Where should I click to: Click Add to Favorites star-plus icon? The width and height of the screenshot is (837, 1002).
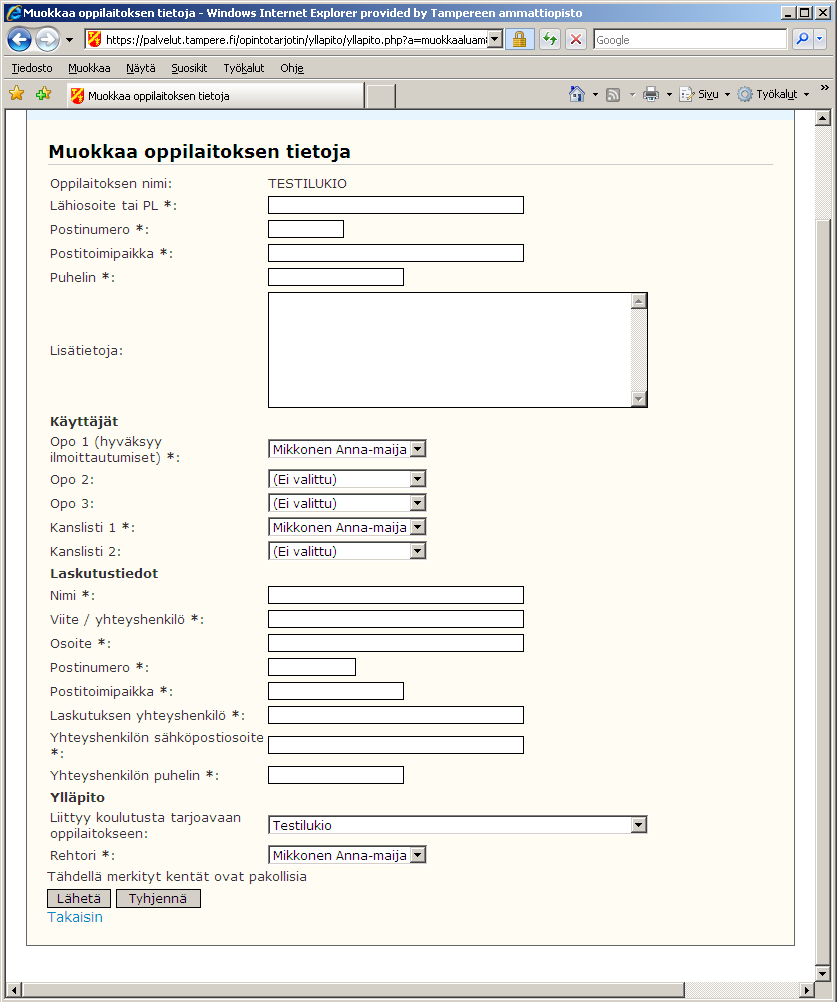tap(43, 94)
